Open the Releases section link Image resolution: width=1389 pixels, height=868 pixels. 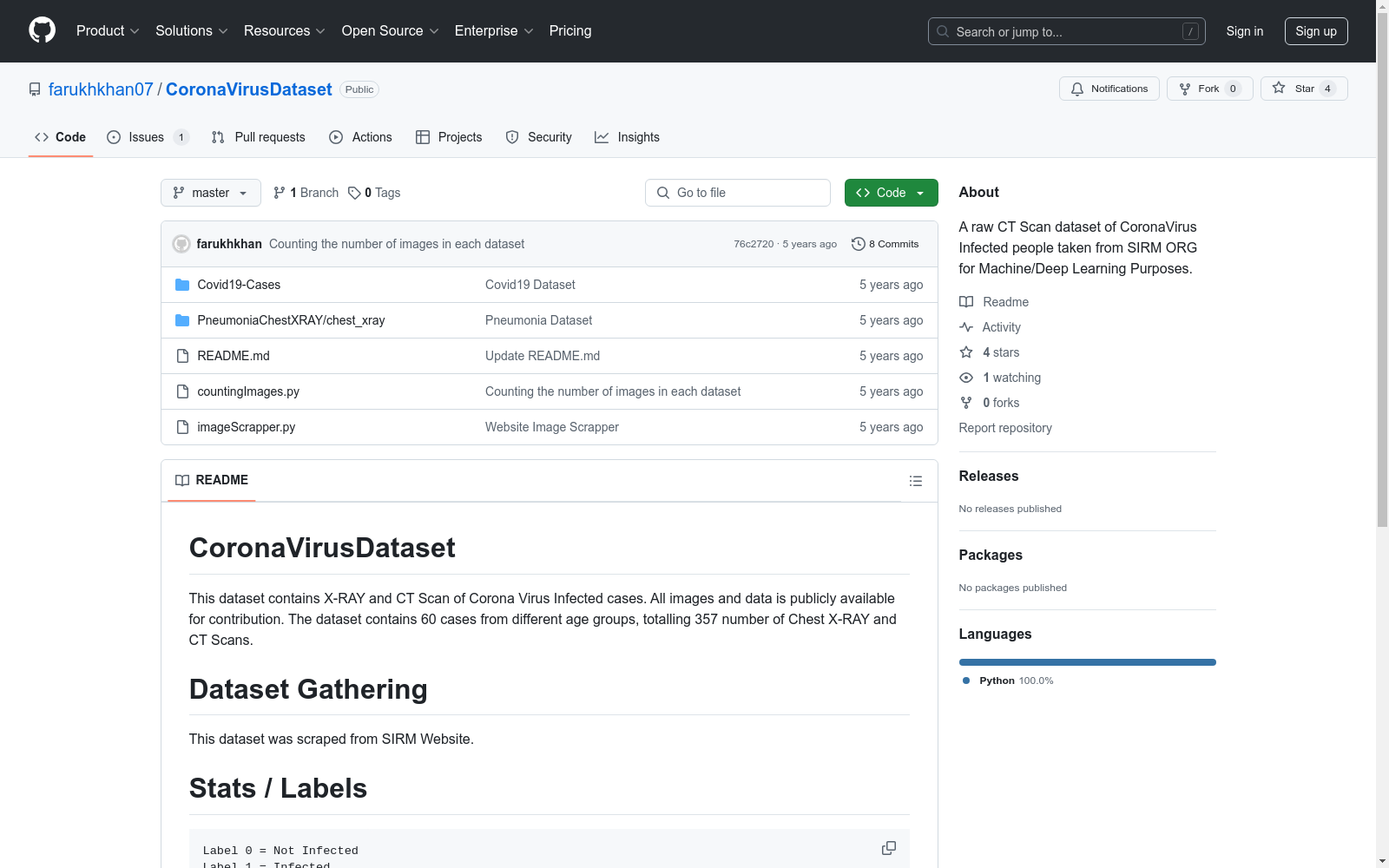pyautogui.click(x=989, y=476)
